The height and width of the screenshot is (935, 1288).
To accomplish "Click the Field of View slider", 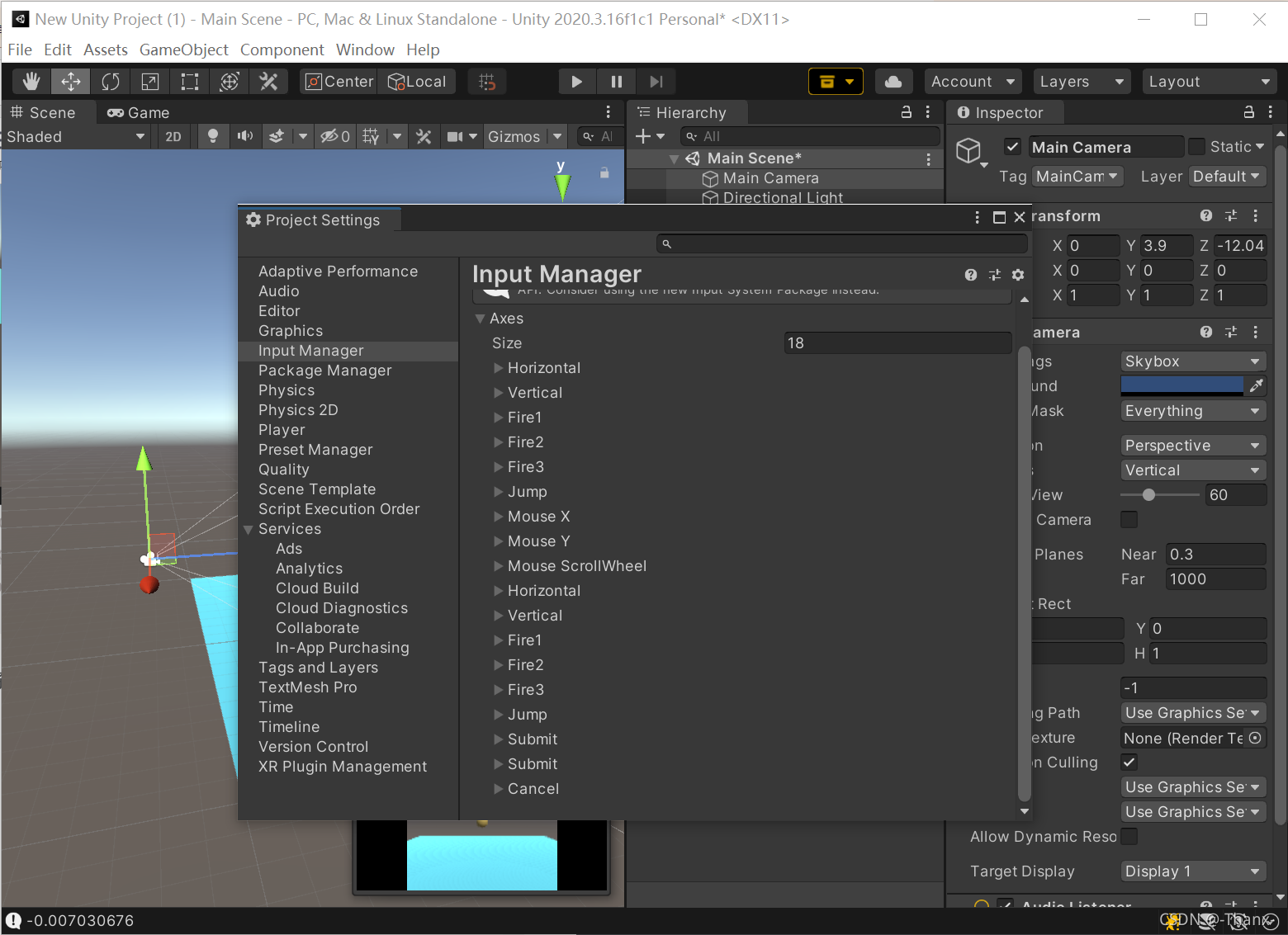I will click(1159, 495).
